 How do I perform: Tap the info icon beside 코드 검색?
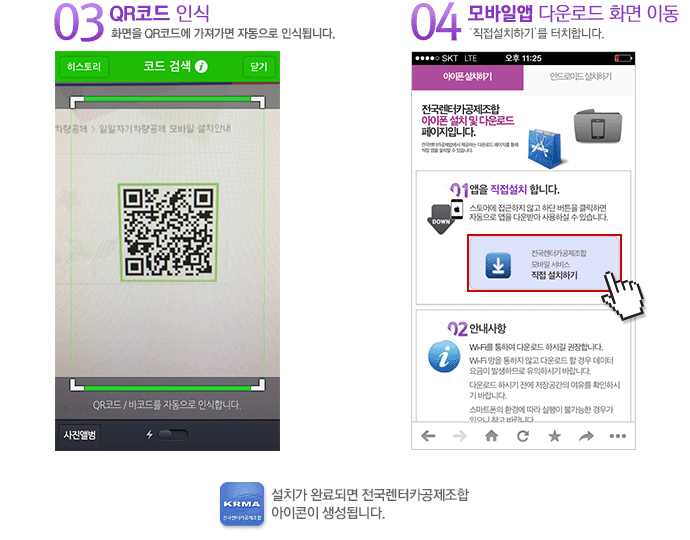tap(201, 66)
